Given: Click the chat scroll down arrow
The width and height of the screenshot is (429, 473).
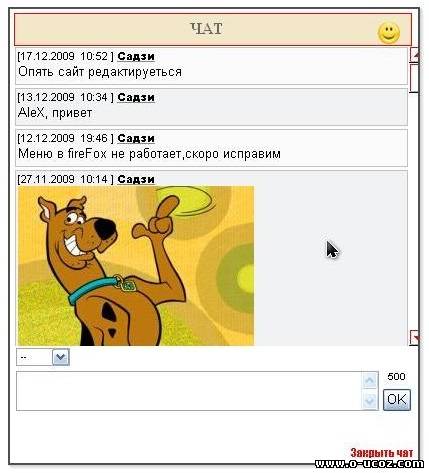Looking at the screenshot, I should [x=414, y=338].
